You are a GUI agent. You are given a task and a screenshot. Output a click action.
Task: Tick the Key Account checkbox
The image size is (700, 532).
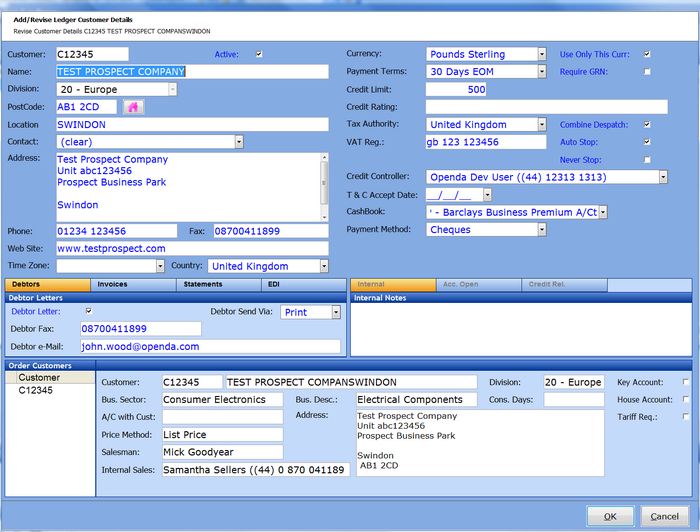pos(686,382)
